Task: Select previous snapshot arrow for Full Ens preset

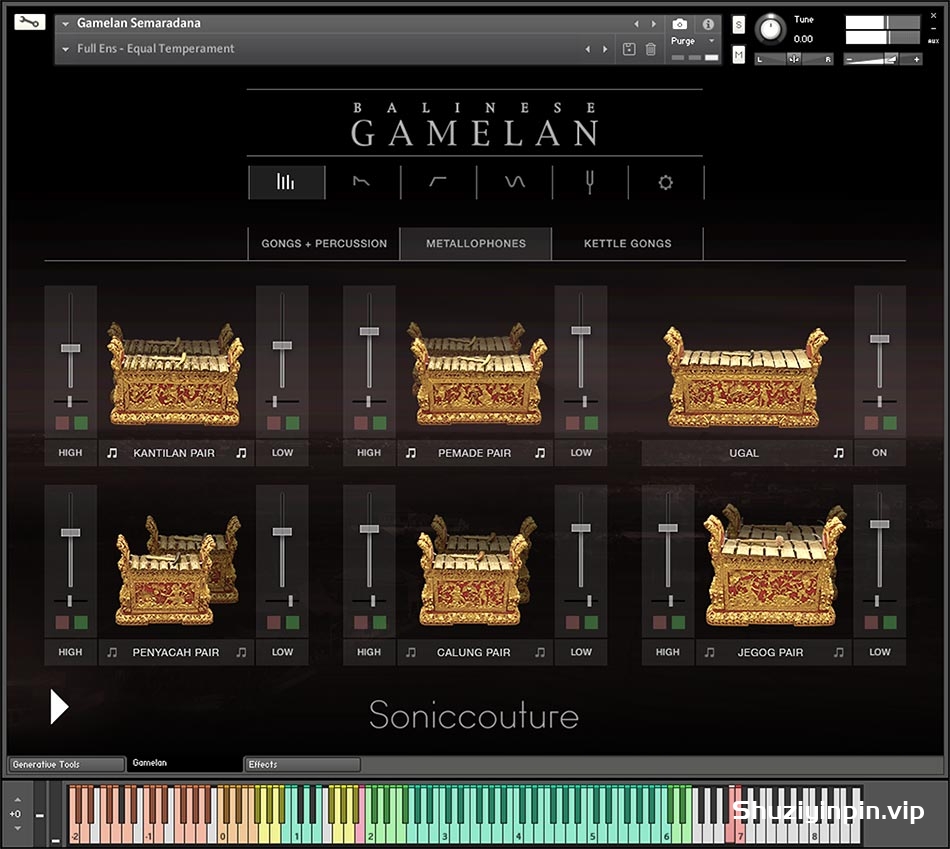Action: click(x=588, y=49)
